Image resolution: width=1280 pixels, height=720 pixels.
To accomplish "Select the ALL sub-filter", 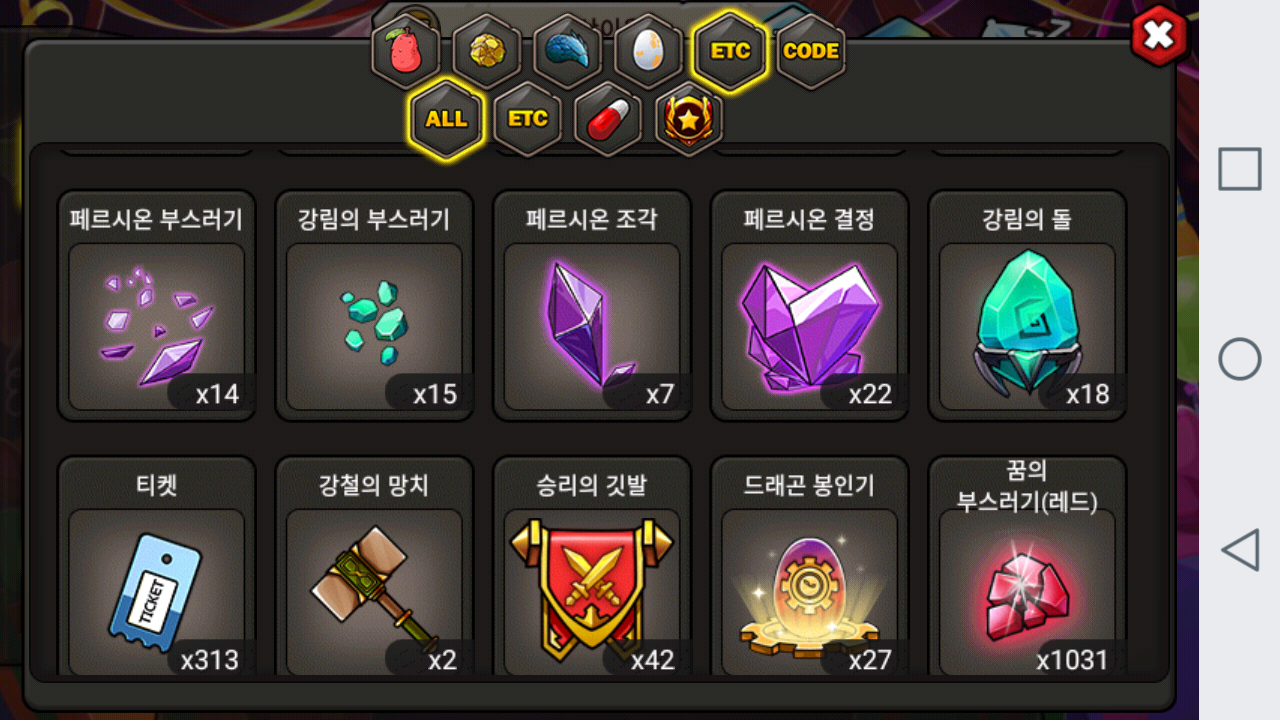I will [x=446, y=119].
